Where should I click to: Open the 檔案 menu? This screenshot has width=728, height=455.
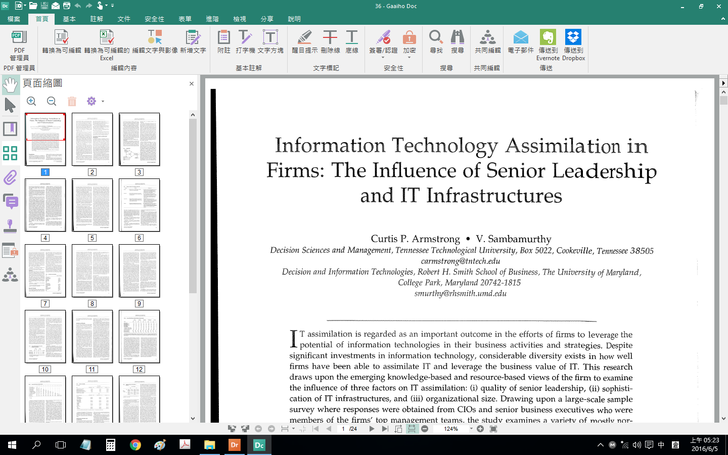click(x=14, y=19)
